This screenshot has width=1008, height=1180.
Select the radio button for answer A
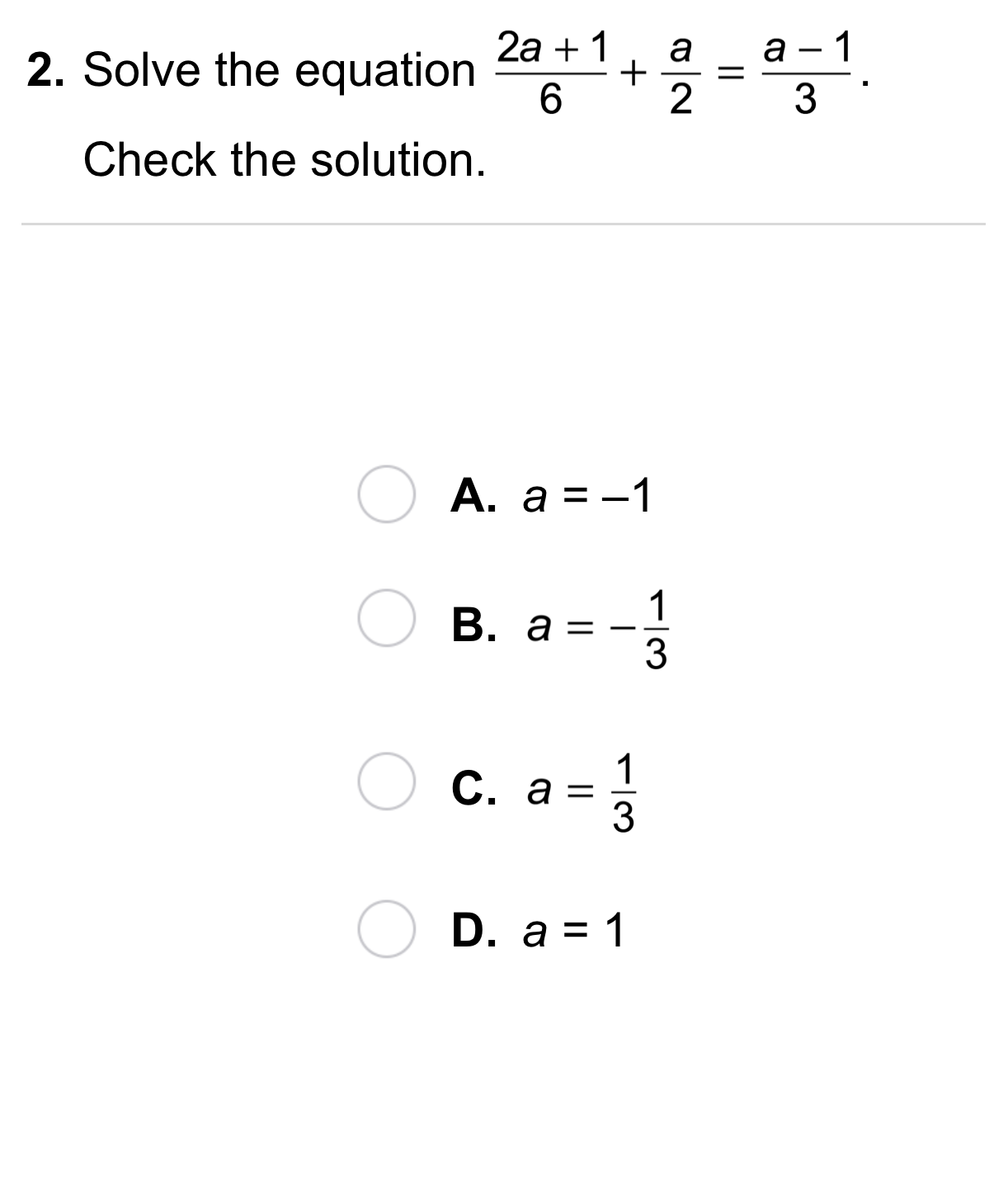[386, 495]
